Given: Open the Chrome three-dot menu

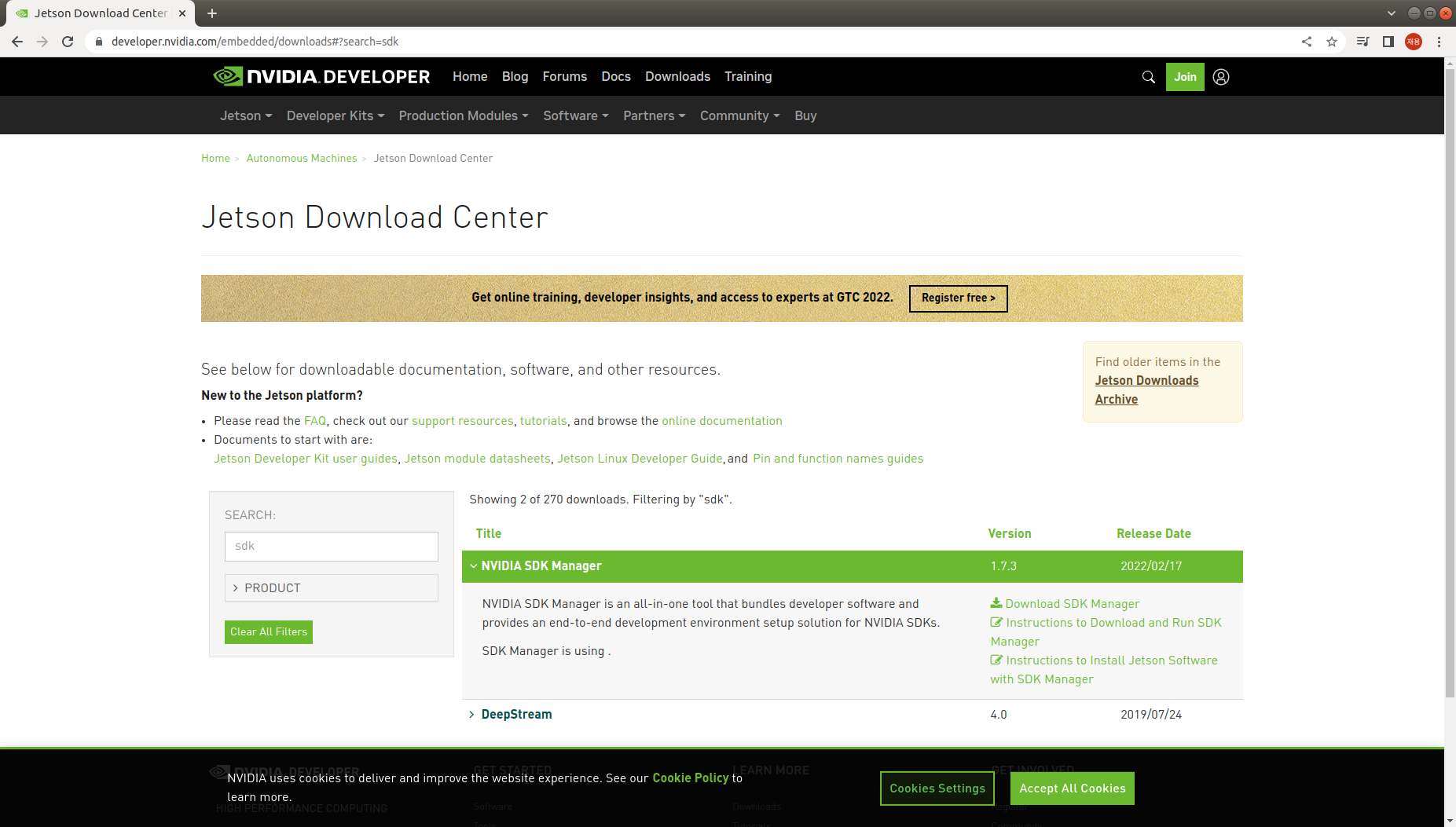Looking at the screenshot, I should (x=1439, y=42).
